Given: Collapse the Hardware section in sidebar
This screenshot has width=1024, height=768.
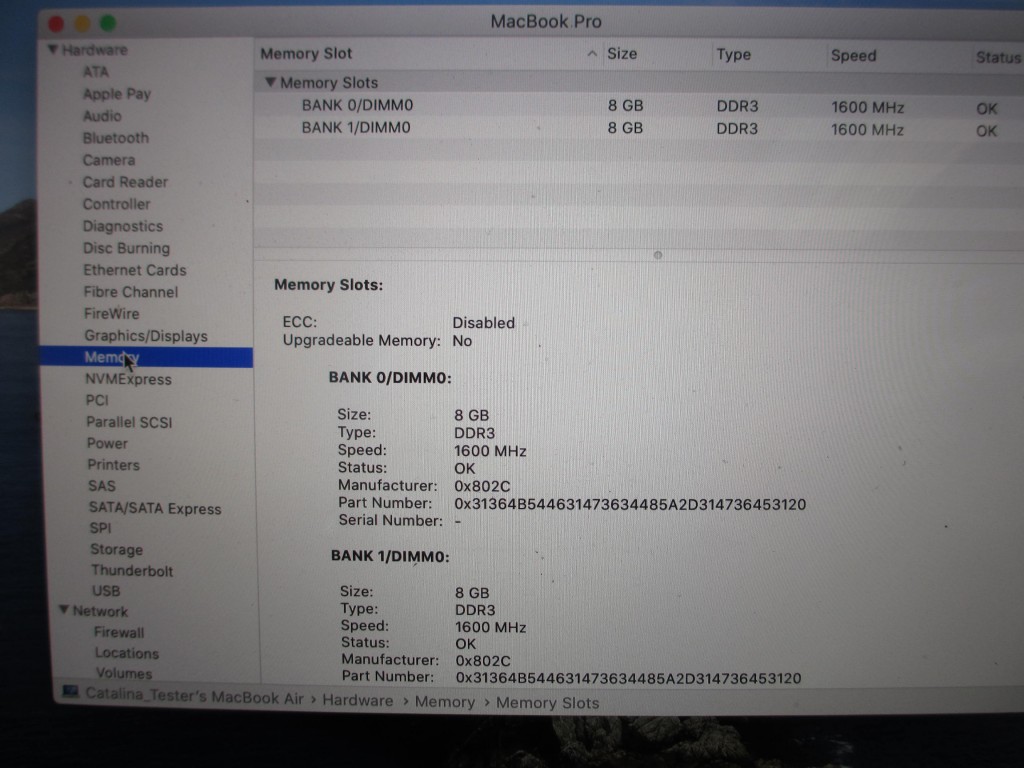Looking at the screenshot, I should 54,50.
